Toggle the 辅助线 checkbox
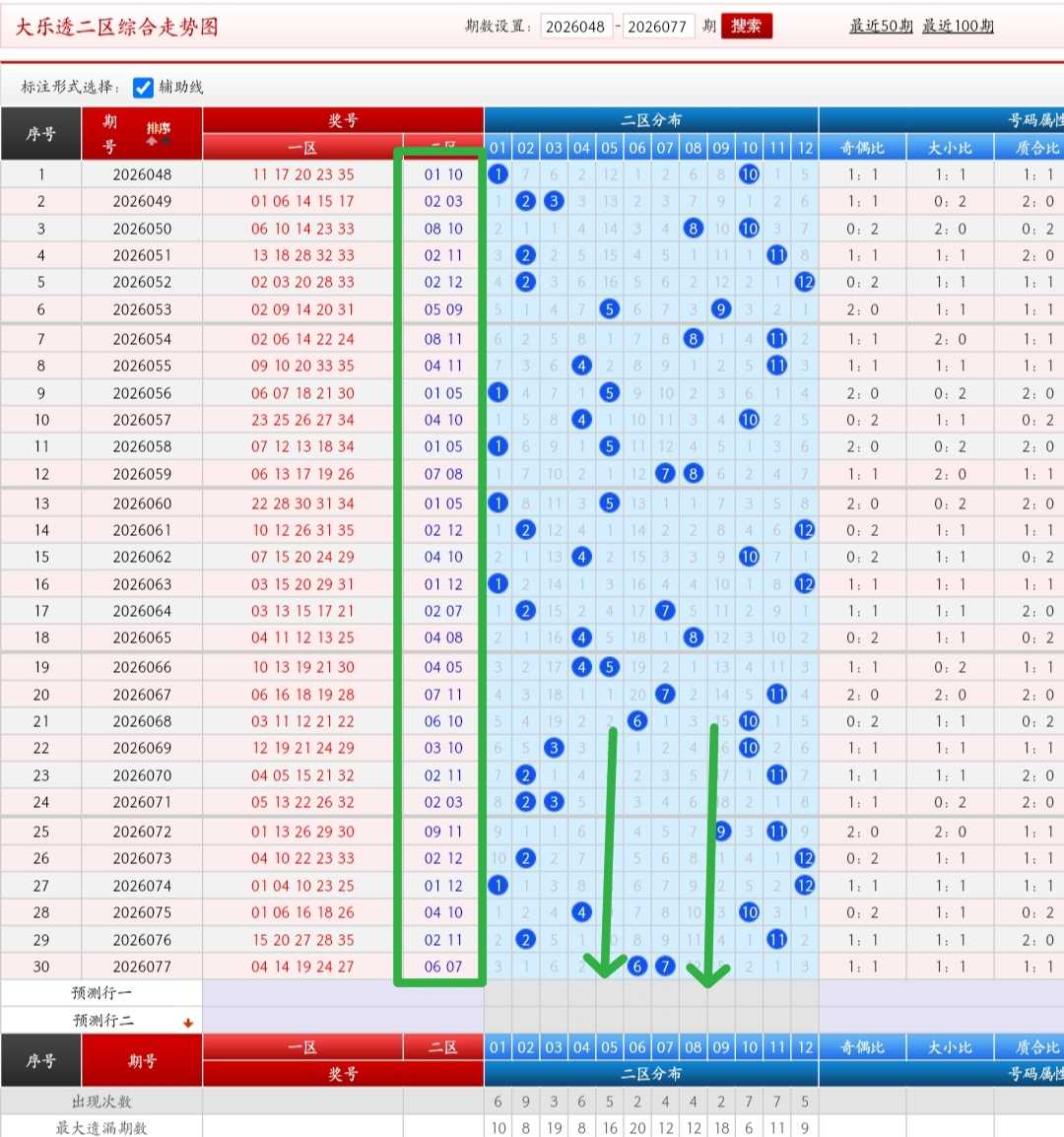Screen dimensions: 1064x1137 point(143,88)
